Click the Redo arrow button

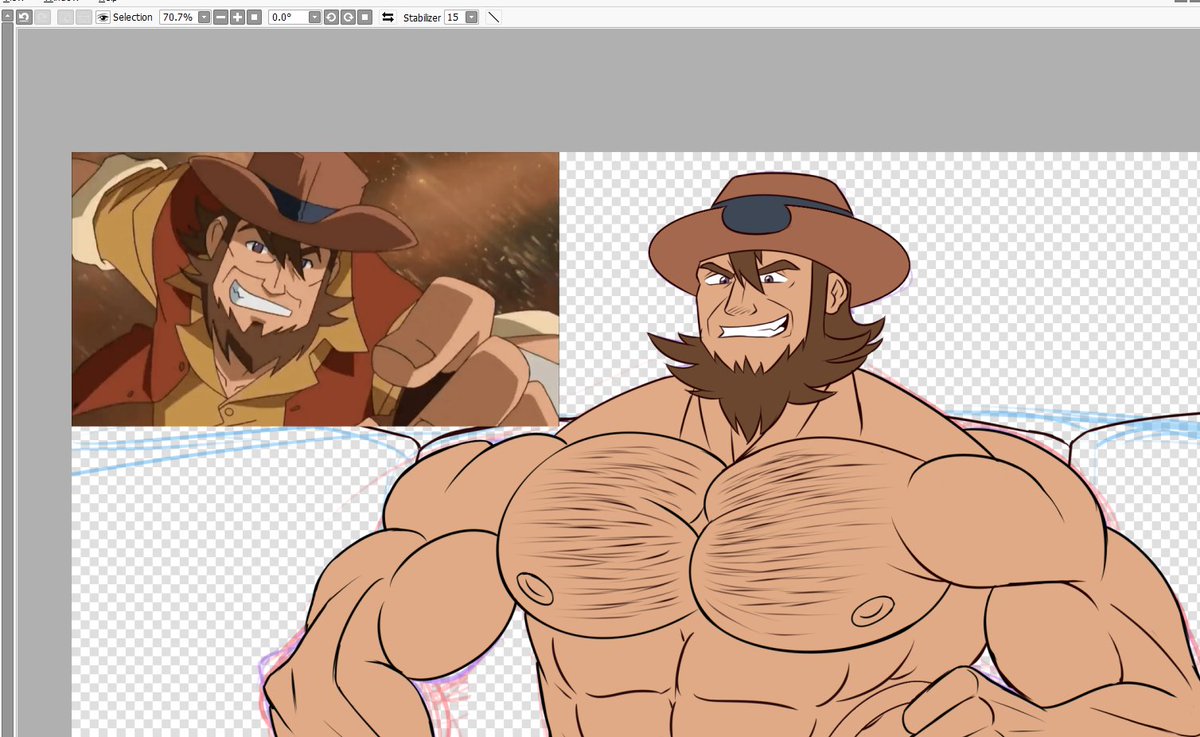41,17
